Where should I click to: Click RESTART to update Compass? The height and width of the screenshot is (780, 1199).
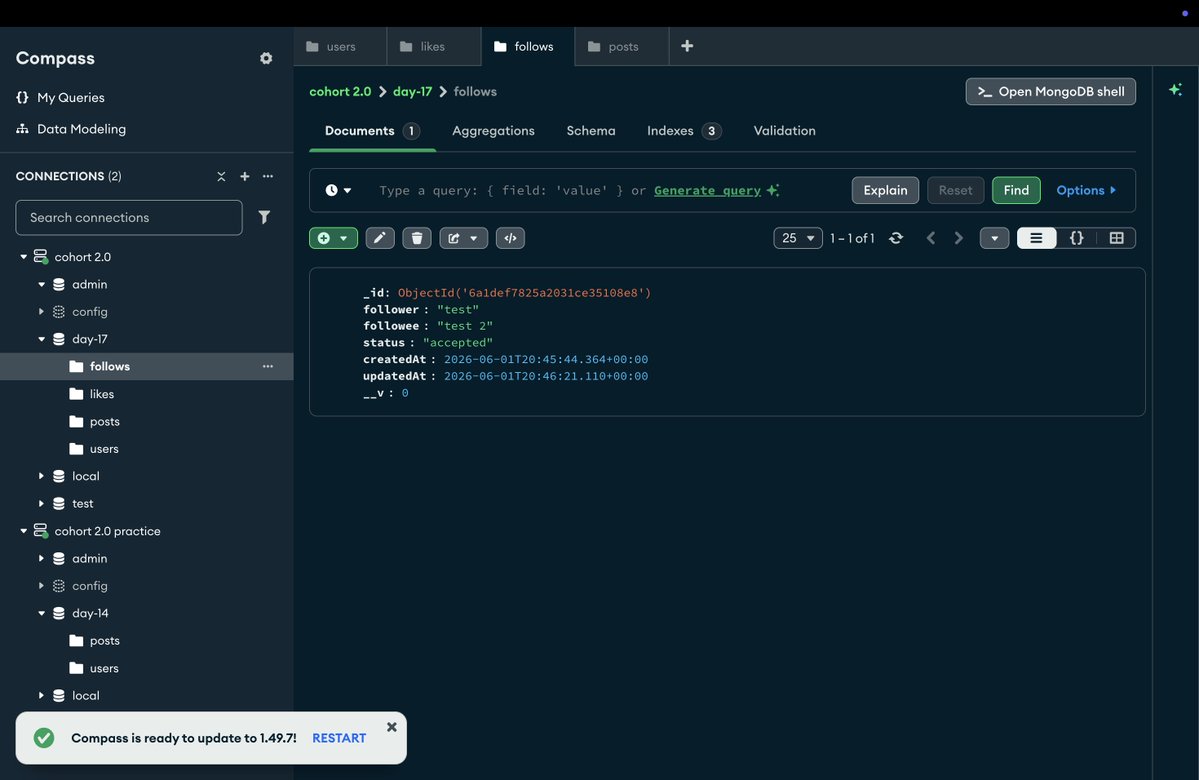click(339, 738)
